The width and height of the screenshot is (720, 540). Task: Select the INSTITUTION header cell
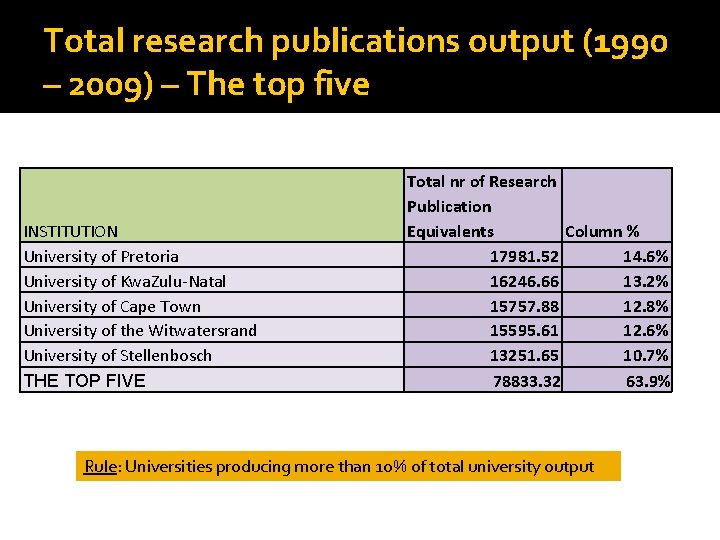pyautogui.click(x=212, y=205)
